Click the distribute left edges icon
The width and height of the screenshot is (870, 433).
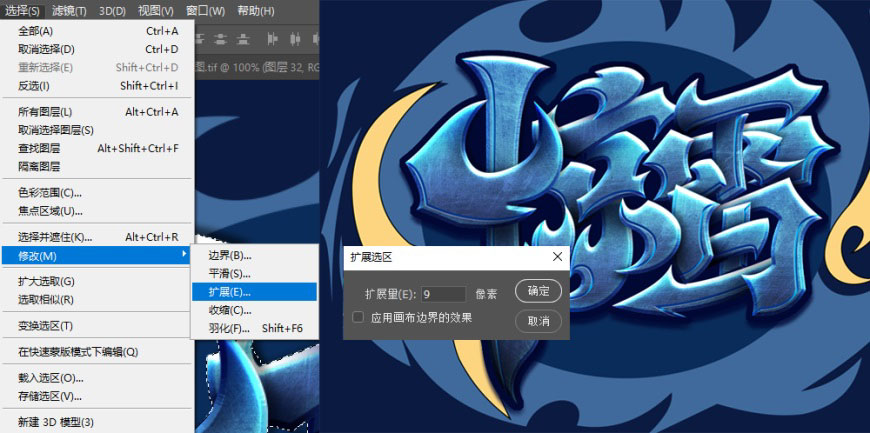coord(272,39)
